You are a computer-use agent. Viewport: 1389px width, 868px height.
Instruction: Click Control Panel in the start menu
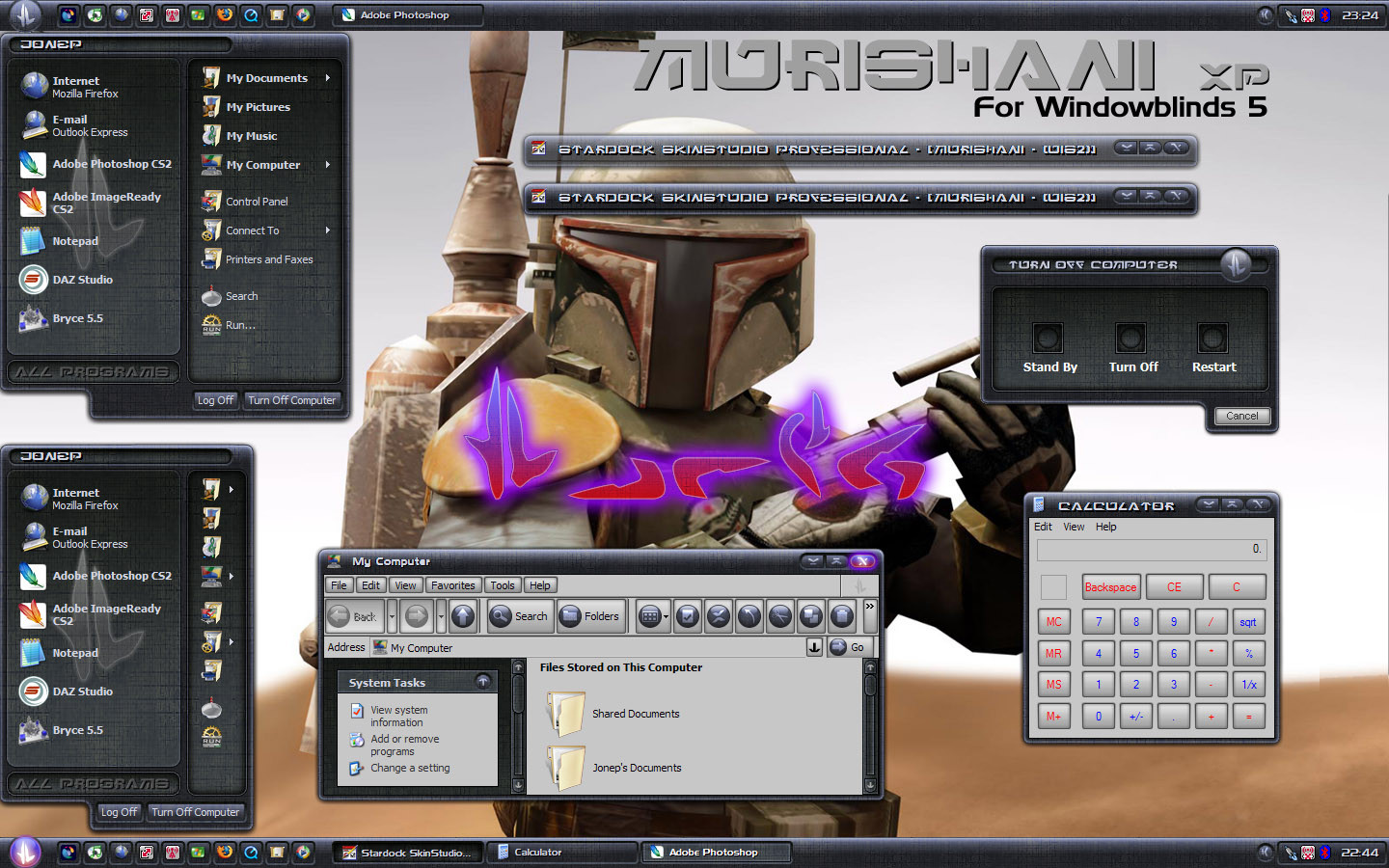(x=257, y=202)
